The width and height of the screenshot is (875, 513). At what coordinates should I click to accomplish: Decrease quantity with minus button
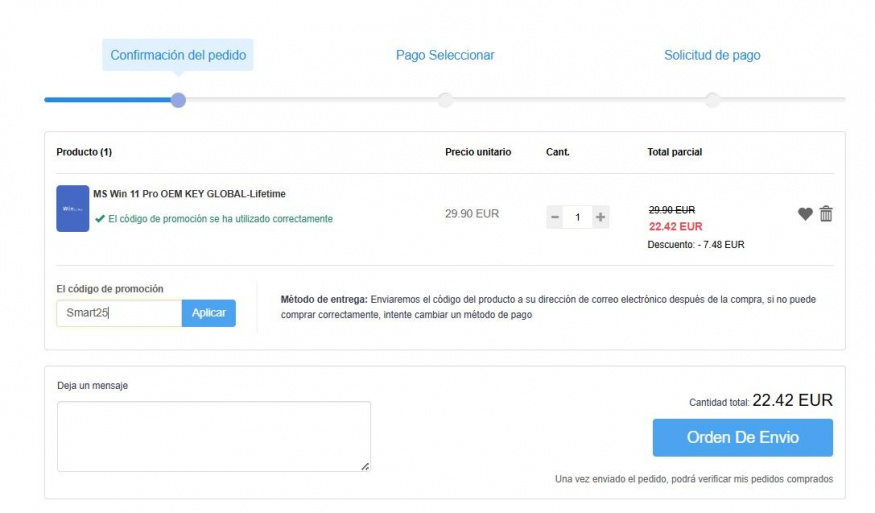click(555, 217)
